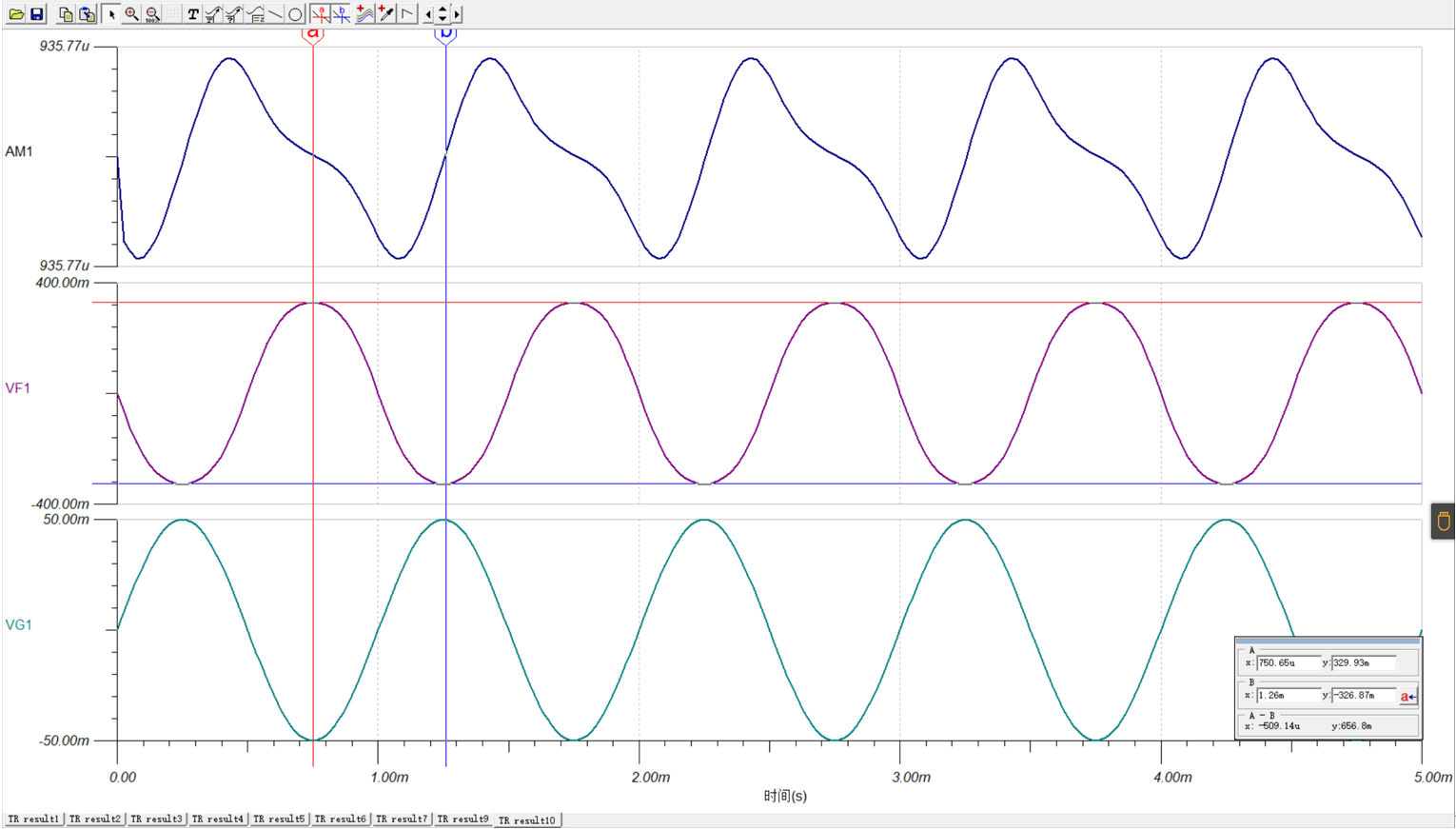Switch to TR result1 tab
Screen dimensions: 1456x829
[x=33, y=819]
